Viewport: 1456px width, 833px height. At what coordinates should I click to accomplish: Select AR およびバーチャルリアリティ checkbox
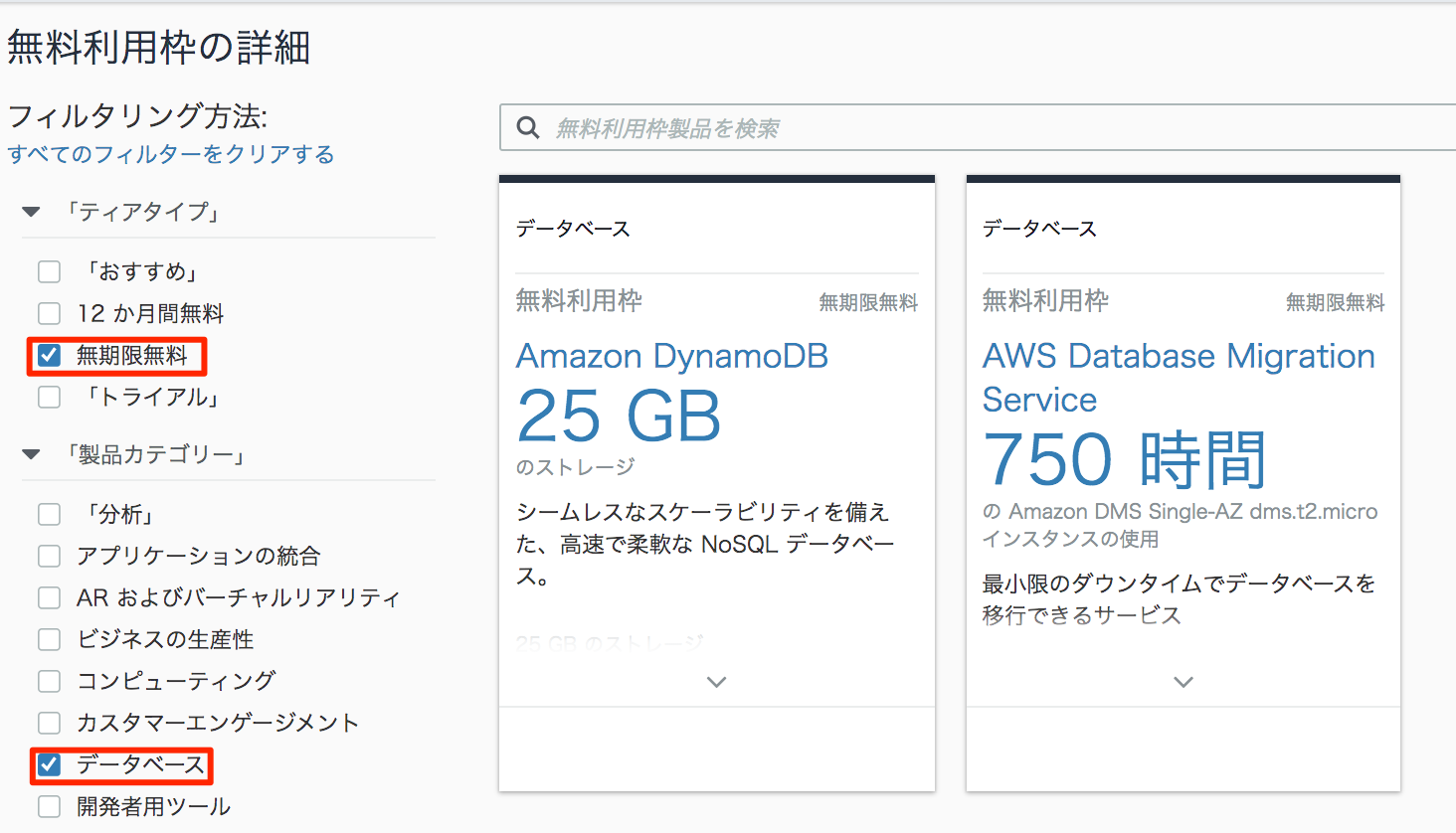click(x=49, y=597)
